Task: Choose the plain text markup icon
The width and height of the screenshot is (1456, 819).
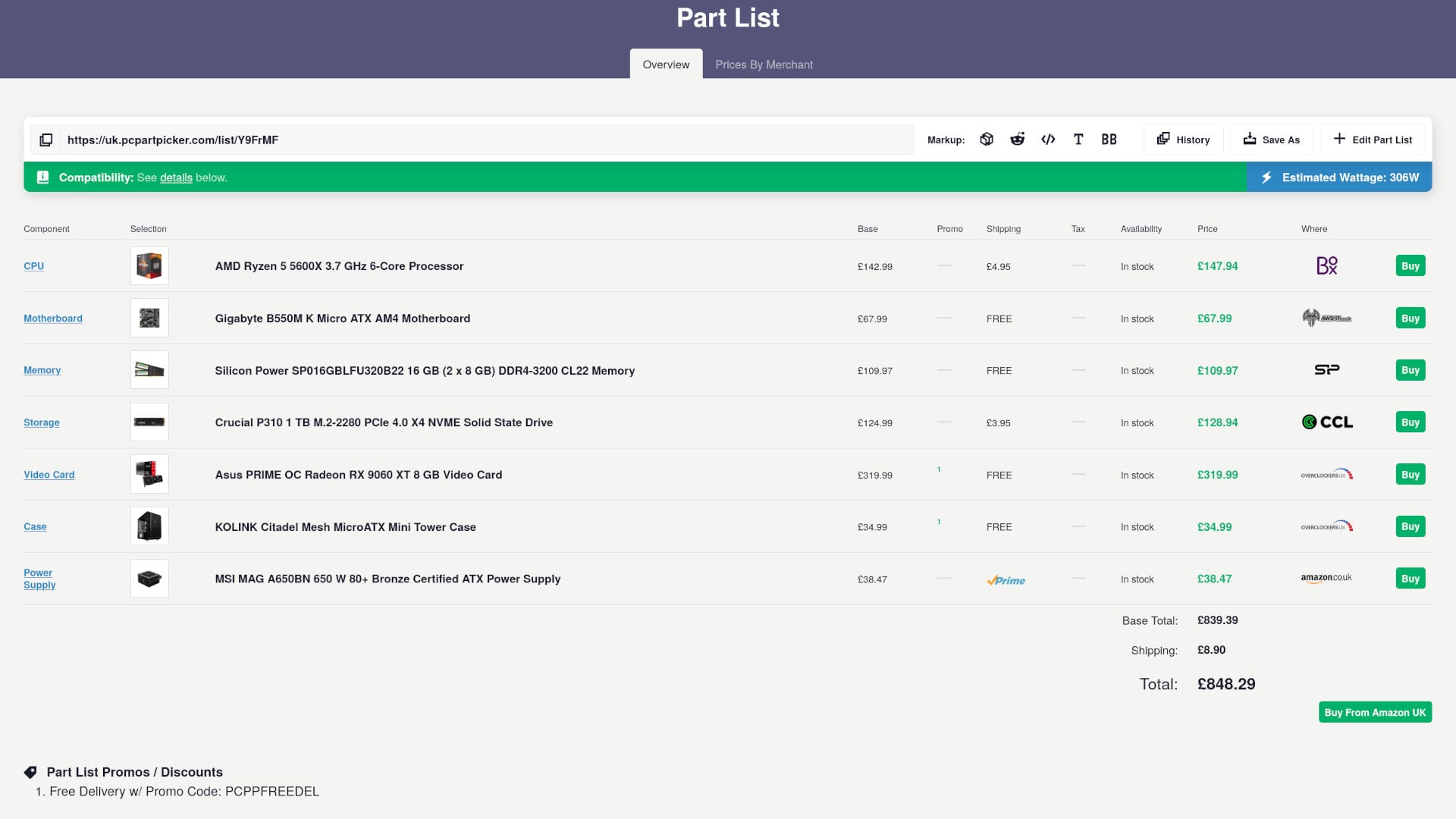Action: point(1078,140)
